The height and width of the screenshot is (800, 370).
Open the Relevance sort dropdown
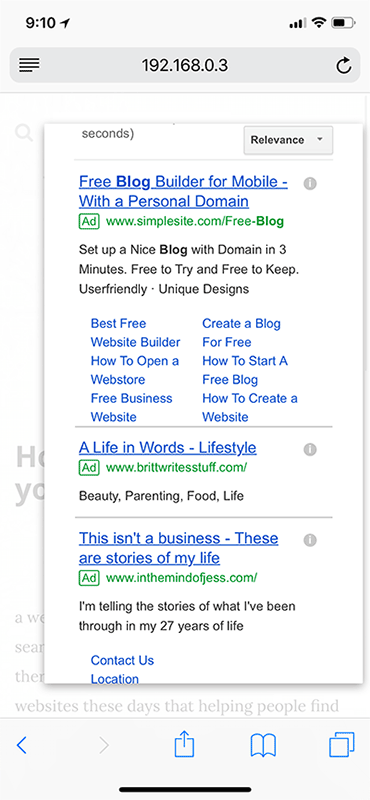click(288, 140)
